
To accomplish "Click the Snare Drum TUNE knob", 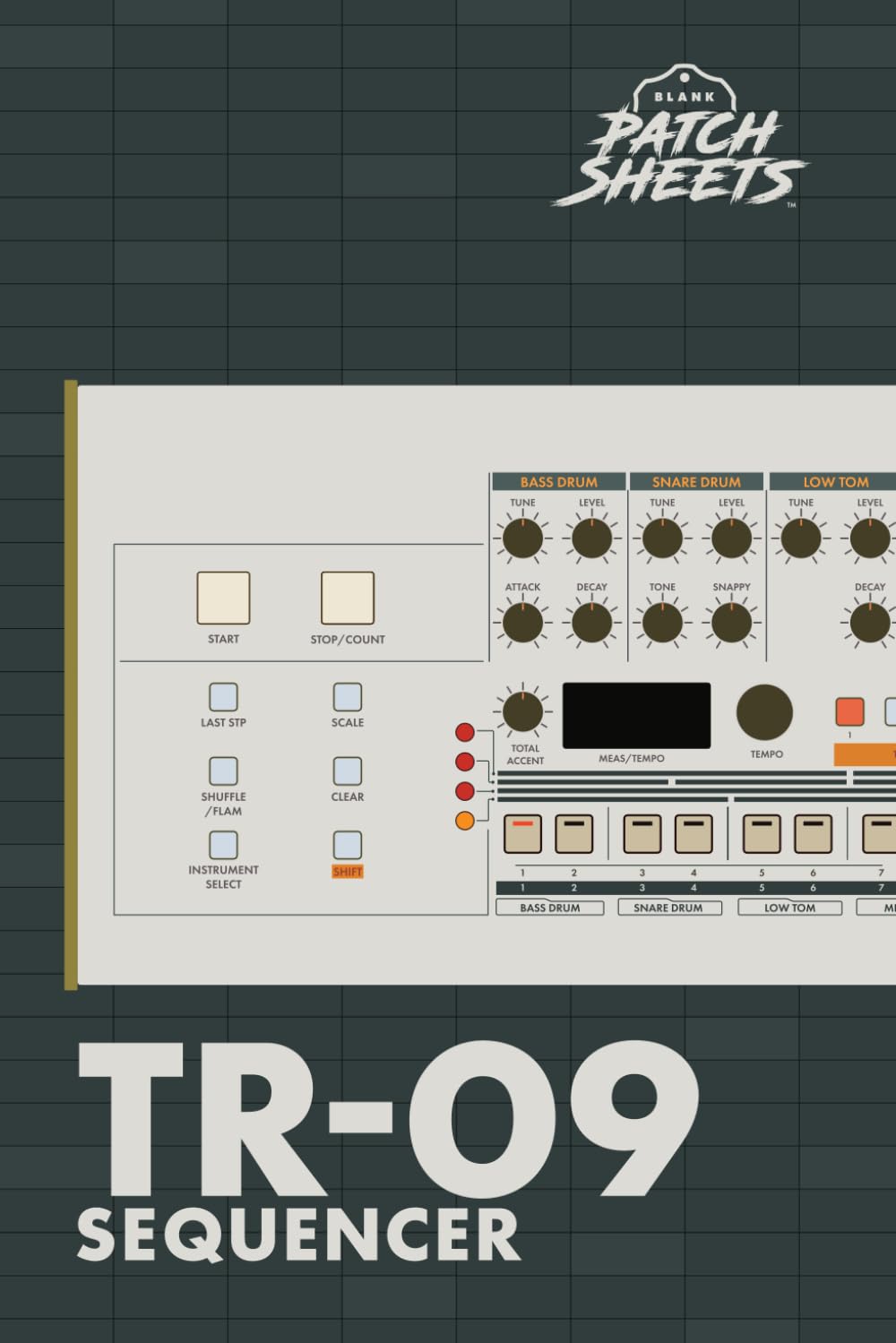I will 662,539.
